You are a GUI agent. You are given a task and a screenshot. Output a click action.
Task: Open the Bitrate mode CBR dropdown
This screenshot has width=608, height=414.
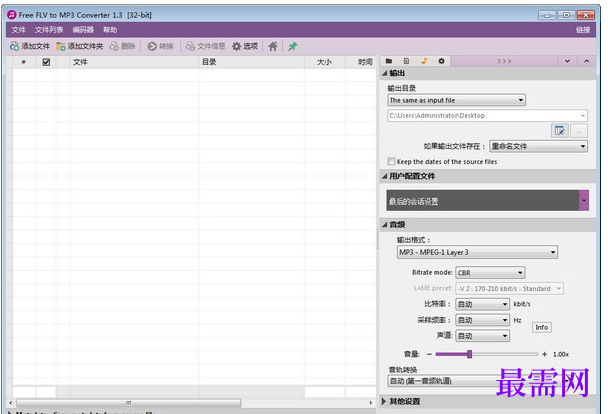(x=490, y=273)
